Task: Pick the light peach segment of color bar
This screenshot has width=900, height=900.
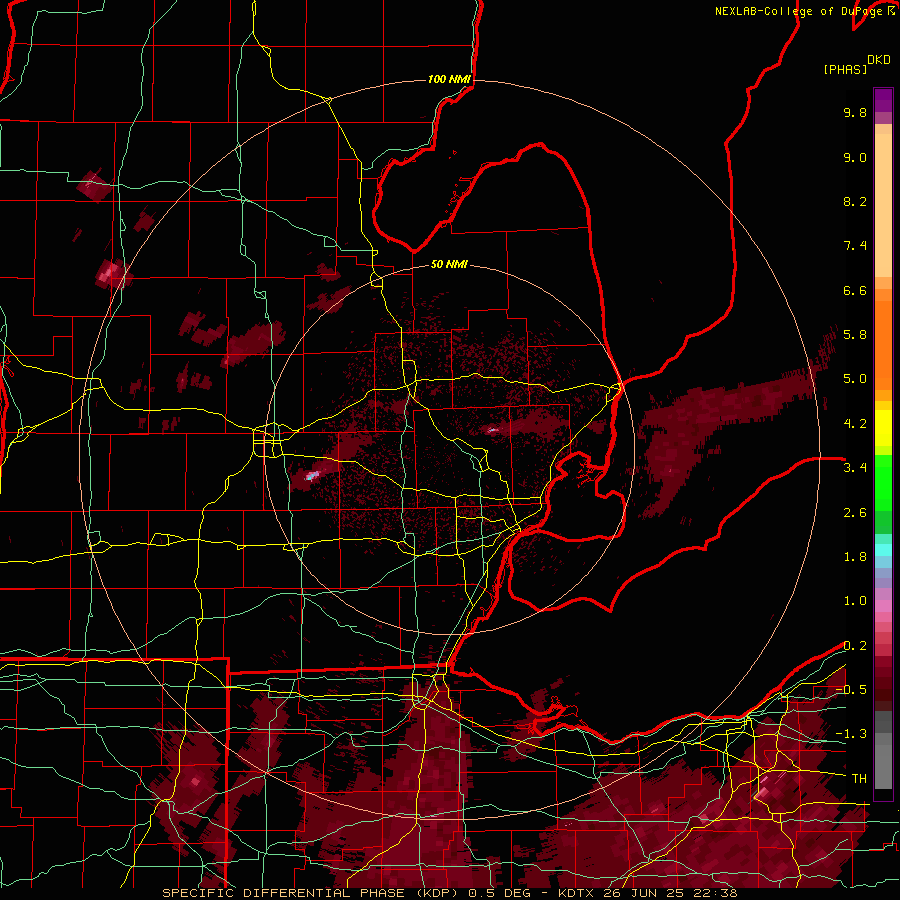Action: (883, 207)
